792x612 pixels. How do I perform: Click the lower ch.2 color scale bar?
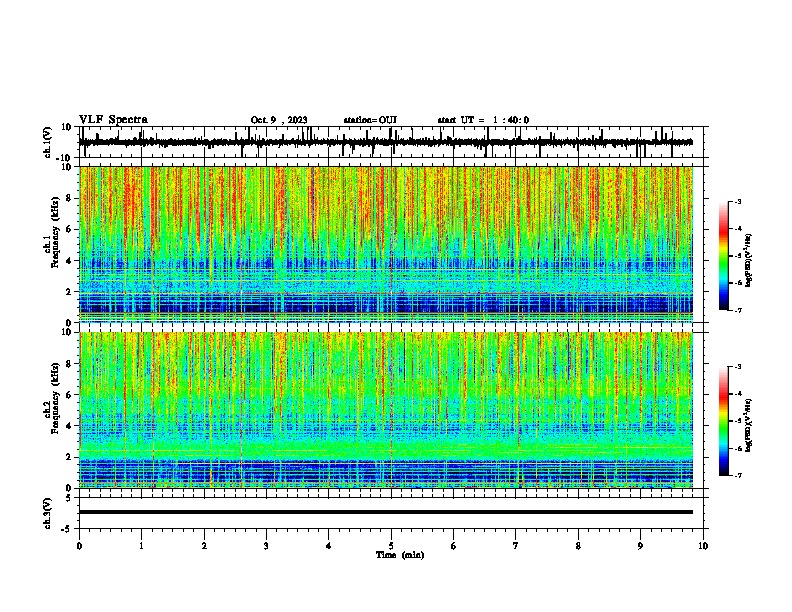(724, 421)
